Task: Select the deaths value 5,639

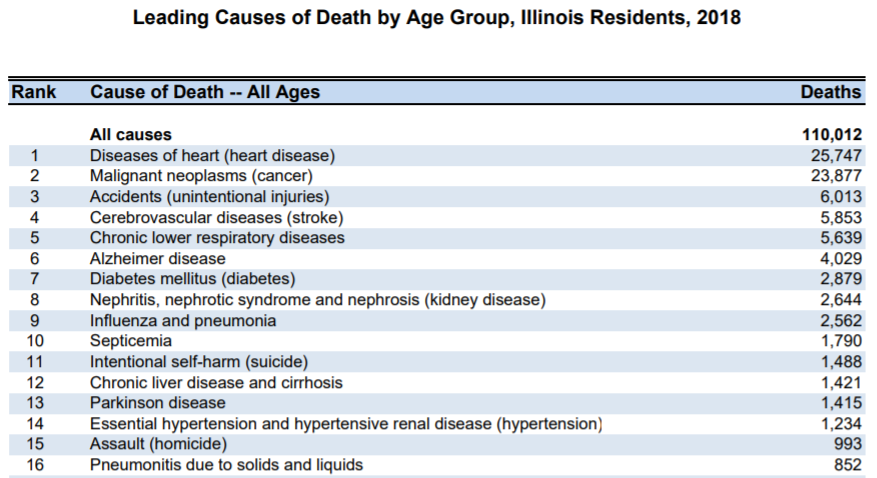Action: coord(841,238)
